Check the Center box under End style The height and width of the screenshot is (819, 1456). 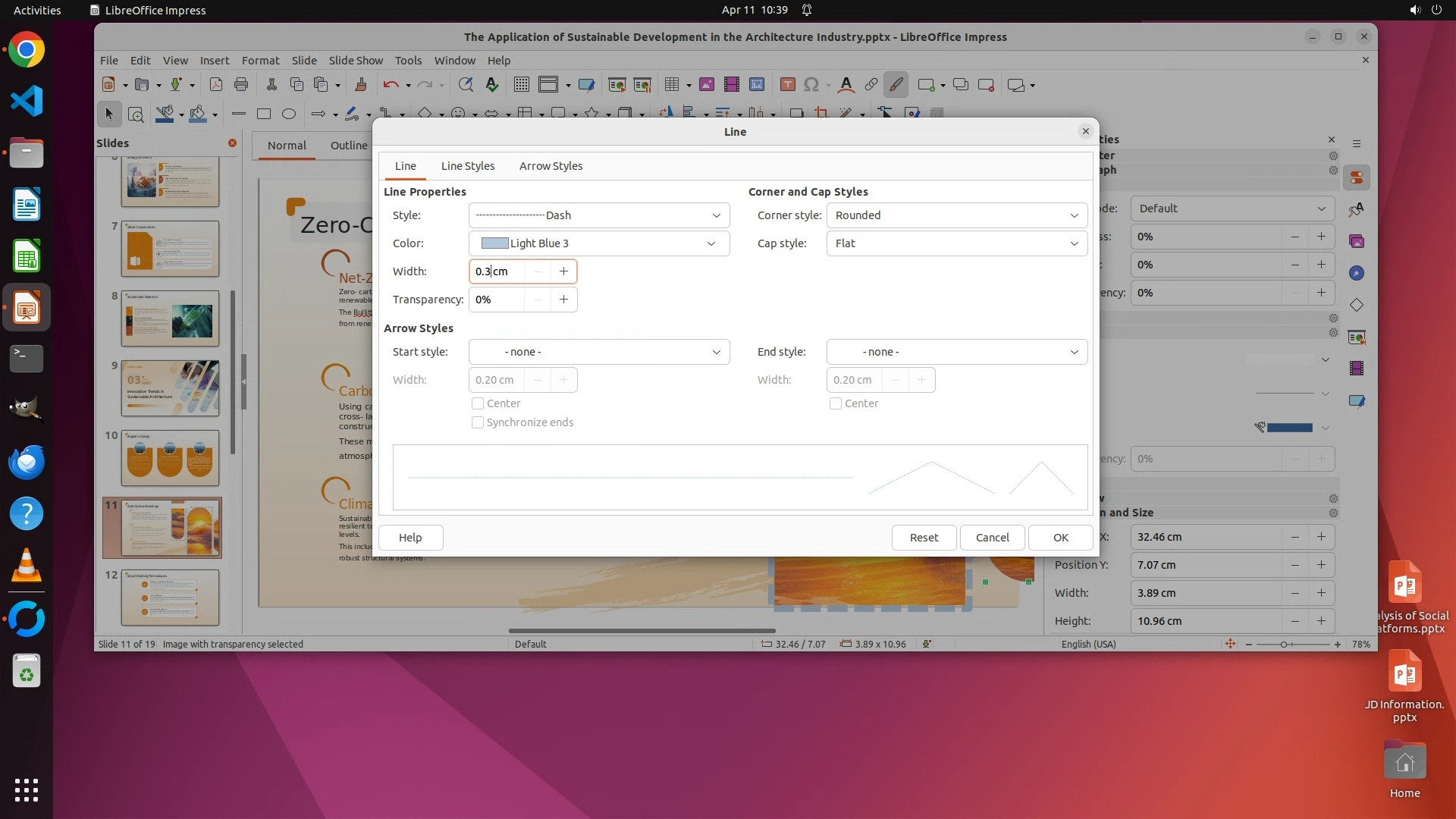836,403
